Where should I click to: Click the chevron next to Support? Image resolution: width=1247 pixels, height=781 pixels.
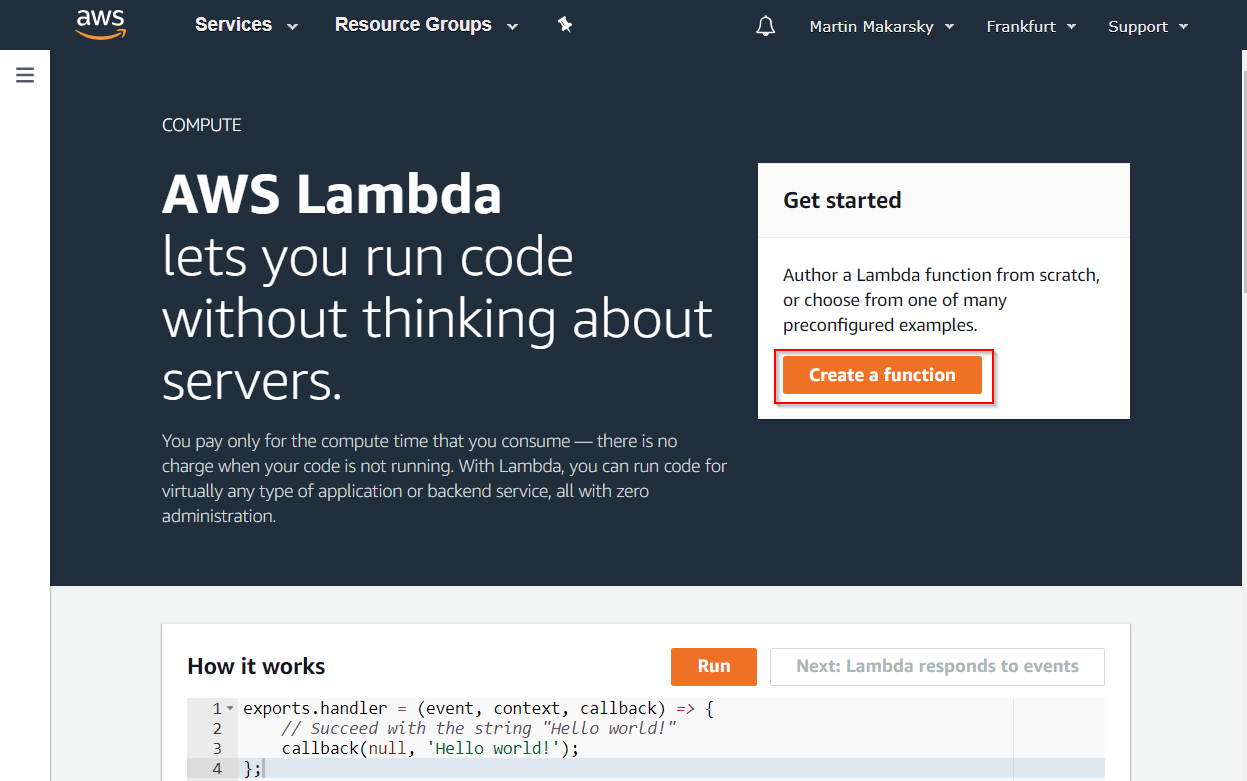(x=1184, y=27)
